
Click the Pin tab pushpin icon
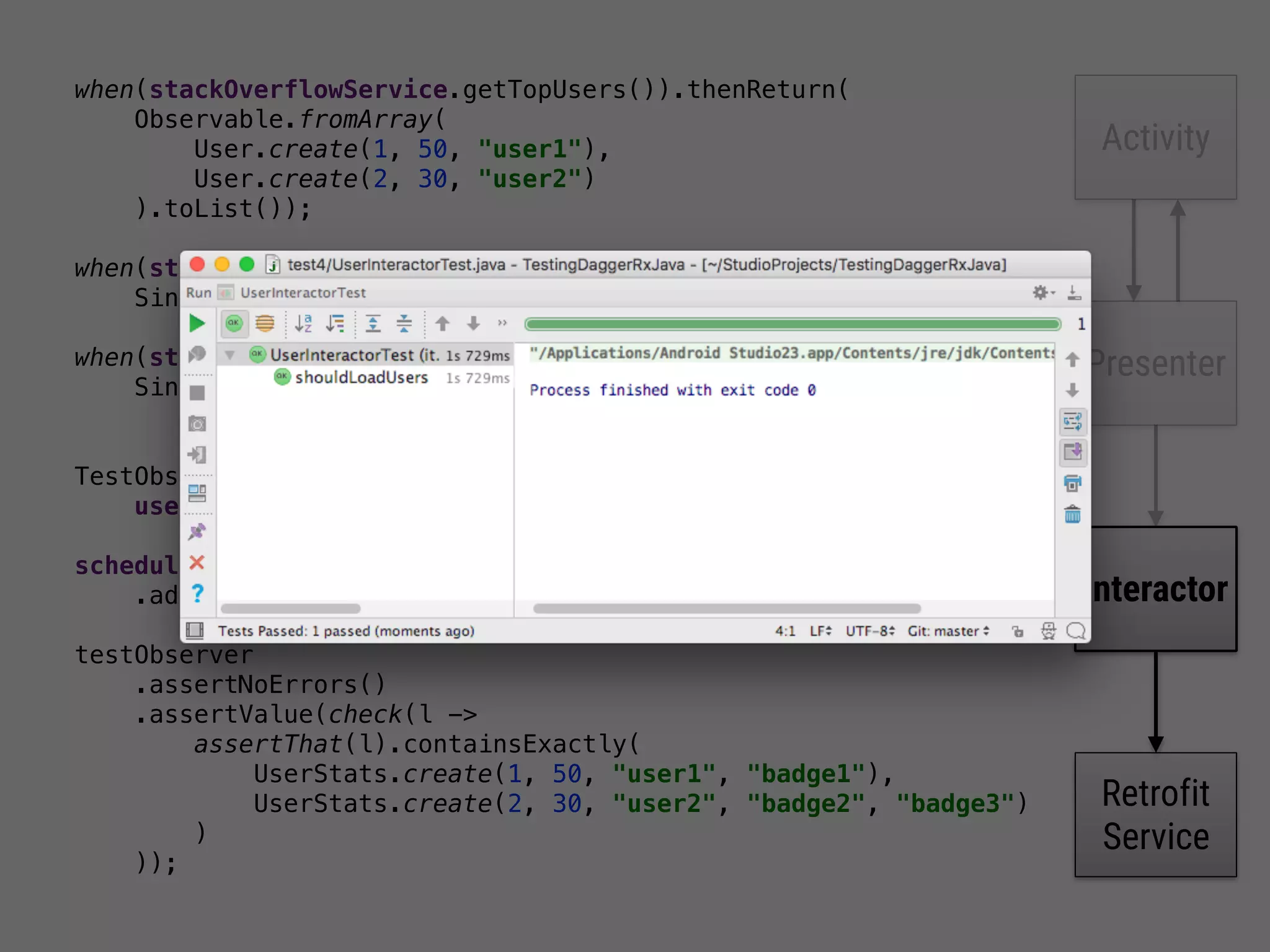point(197,531)
